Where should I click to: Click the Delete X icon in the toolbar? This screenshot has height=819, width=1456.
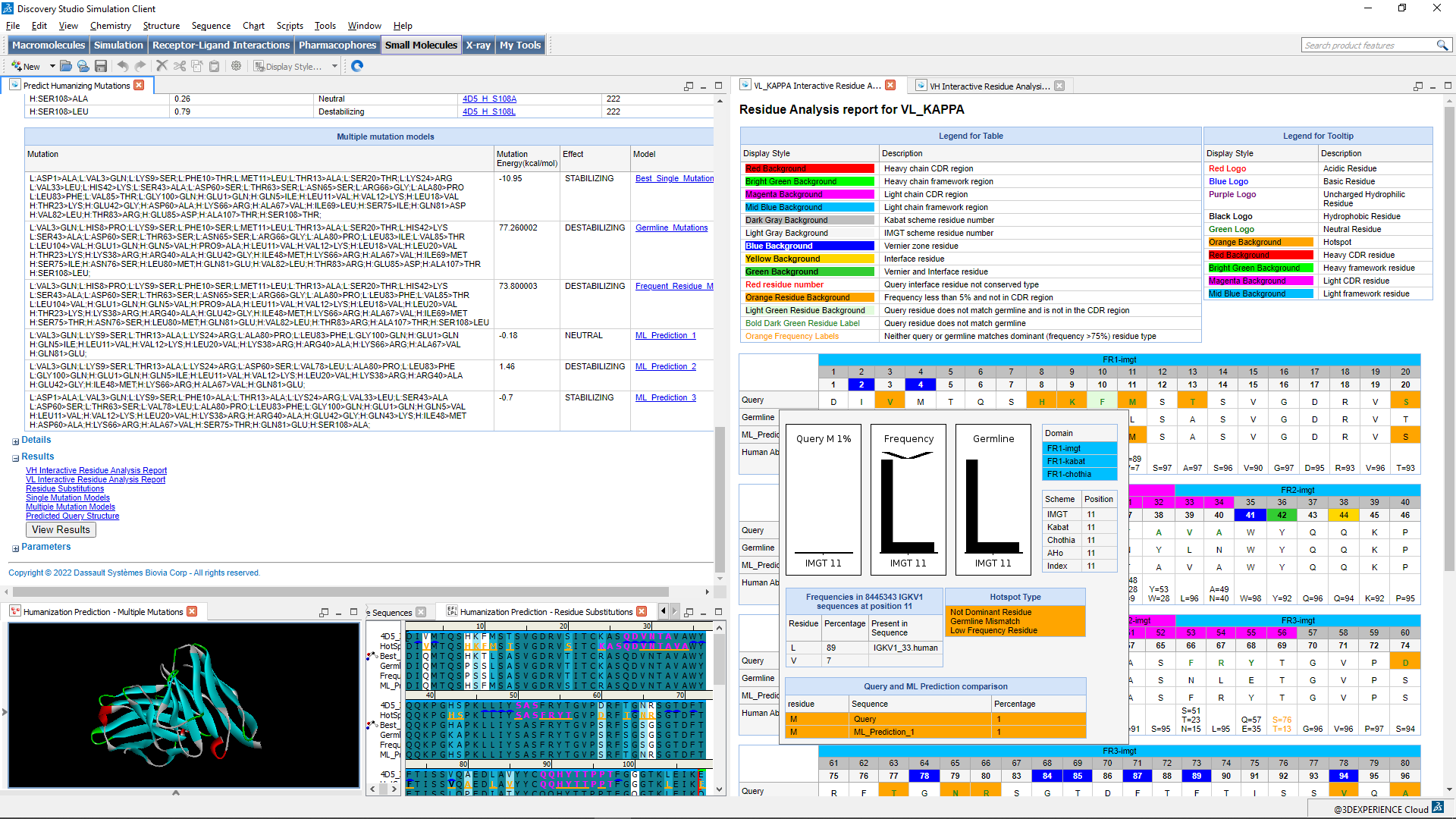click(x=162, y=67)
